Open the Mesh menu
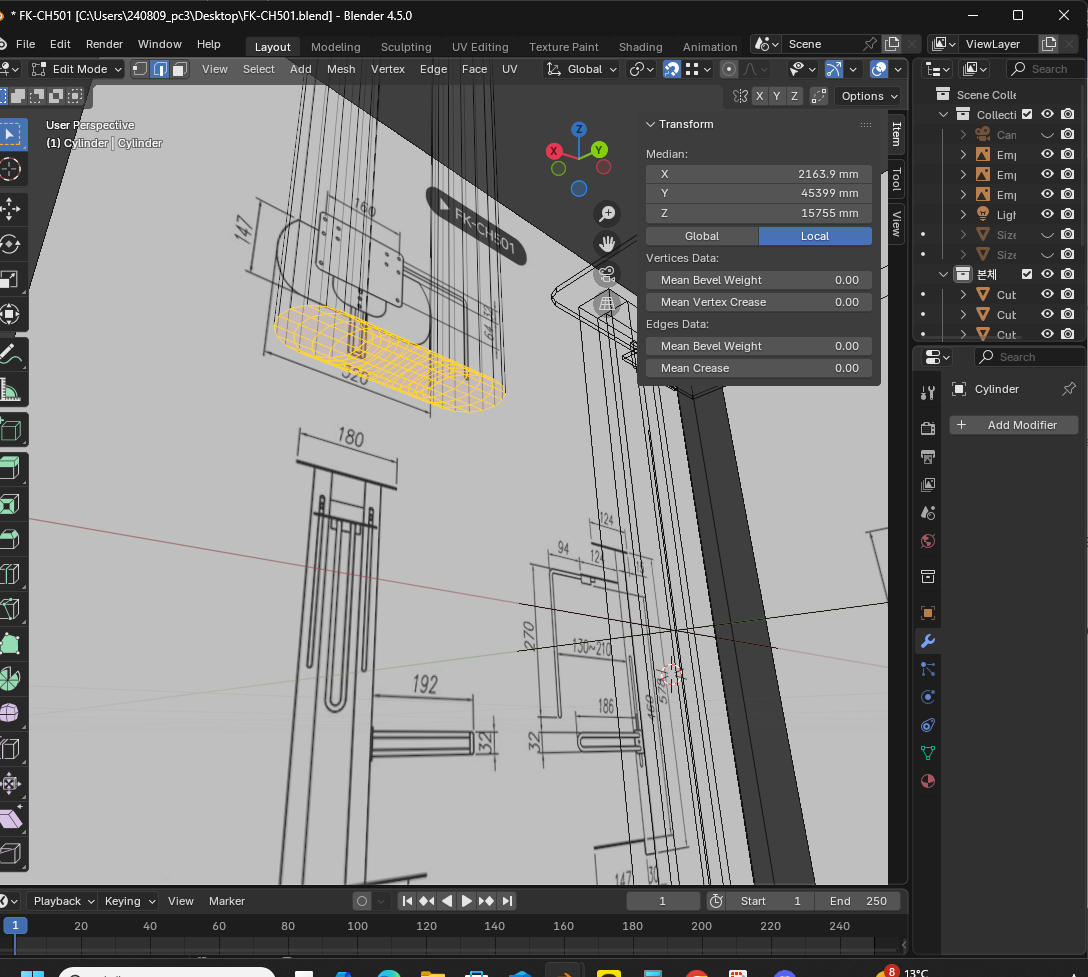 coord(341,69)
